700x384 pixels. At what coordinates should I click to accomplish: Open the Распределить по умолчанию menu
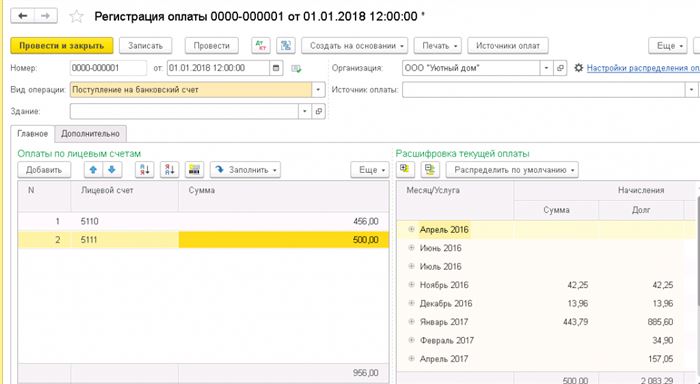point(512,170)
